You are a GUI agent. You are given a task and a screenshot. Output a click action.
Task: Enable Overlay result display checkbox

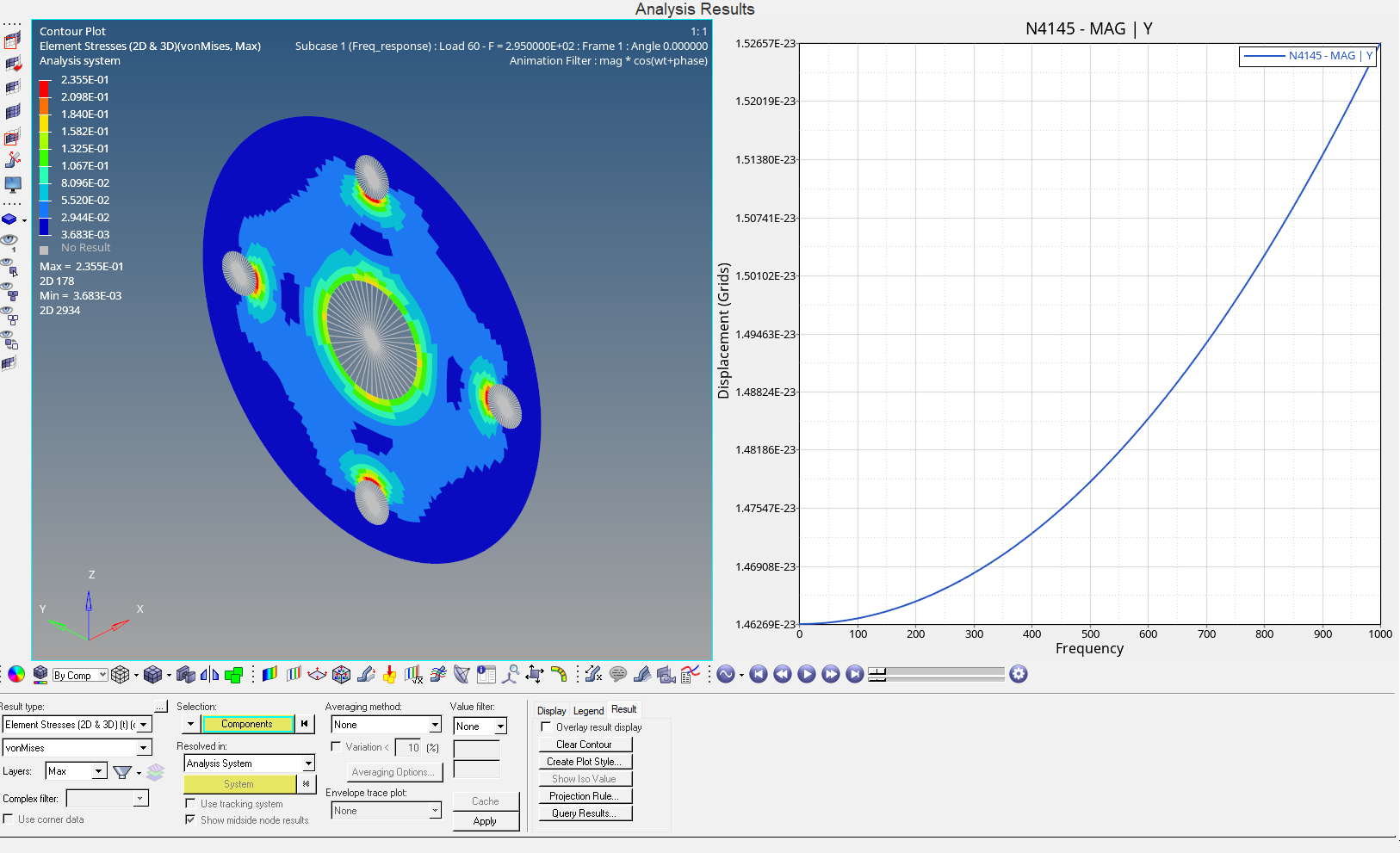click(546, 726)
